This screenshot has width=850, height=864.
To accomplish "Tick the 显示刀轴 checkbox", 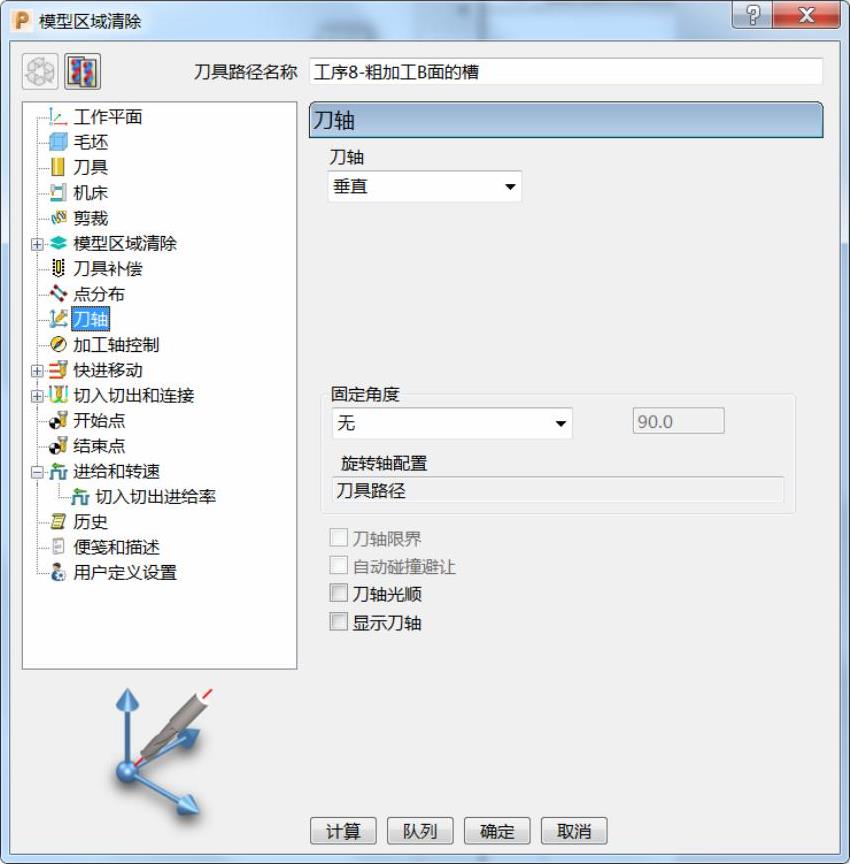I will tap(338, 622).
